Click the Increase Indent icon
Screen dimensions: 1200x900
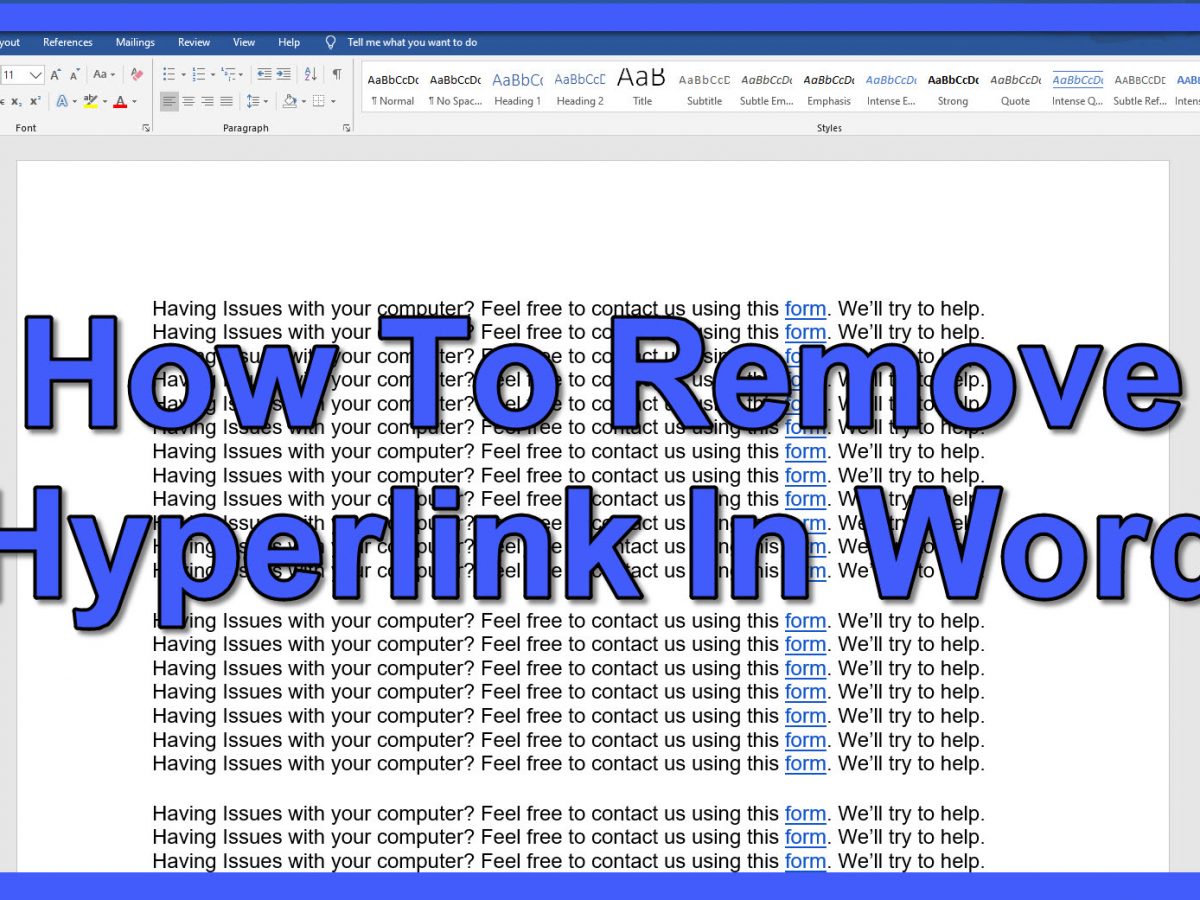pyautogui.click(x=283, y=74)
